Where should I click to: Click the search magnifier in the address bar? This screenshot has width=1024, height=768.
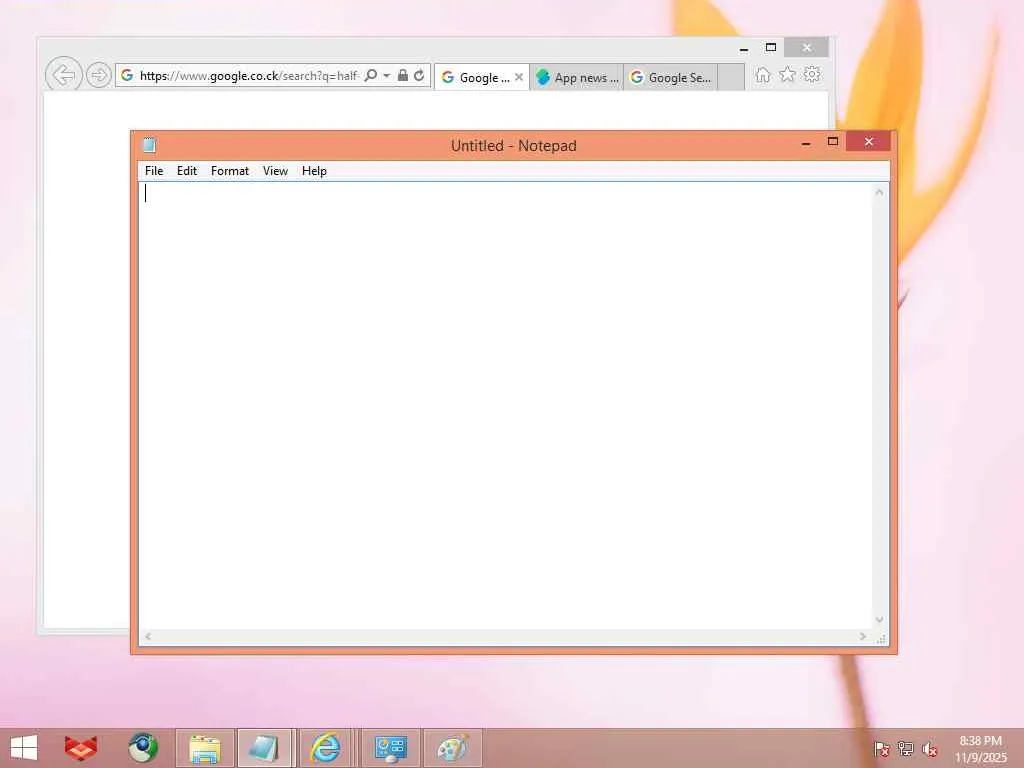(x=371, y=76)
